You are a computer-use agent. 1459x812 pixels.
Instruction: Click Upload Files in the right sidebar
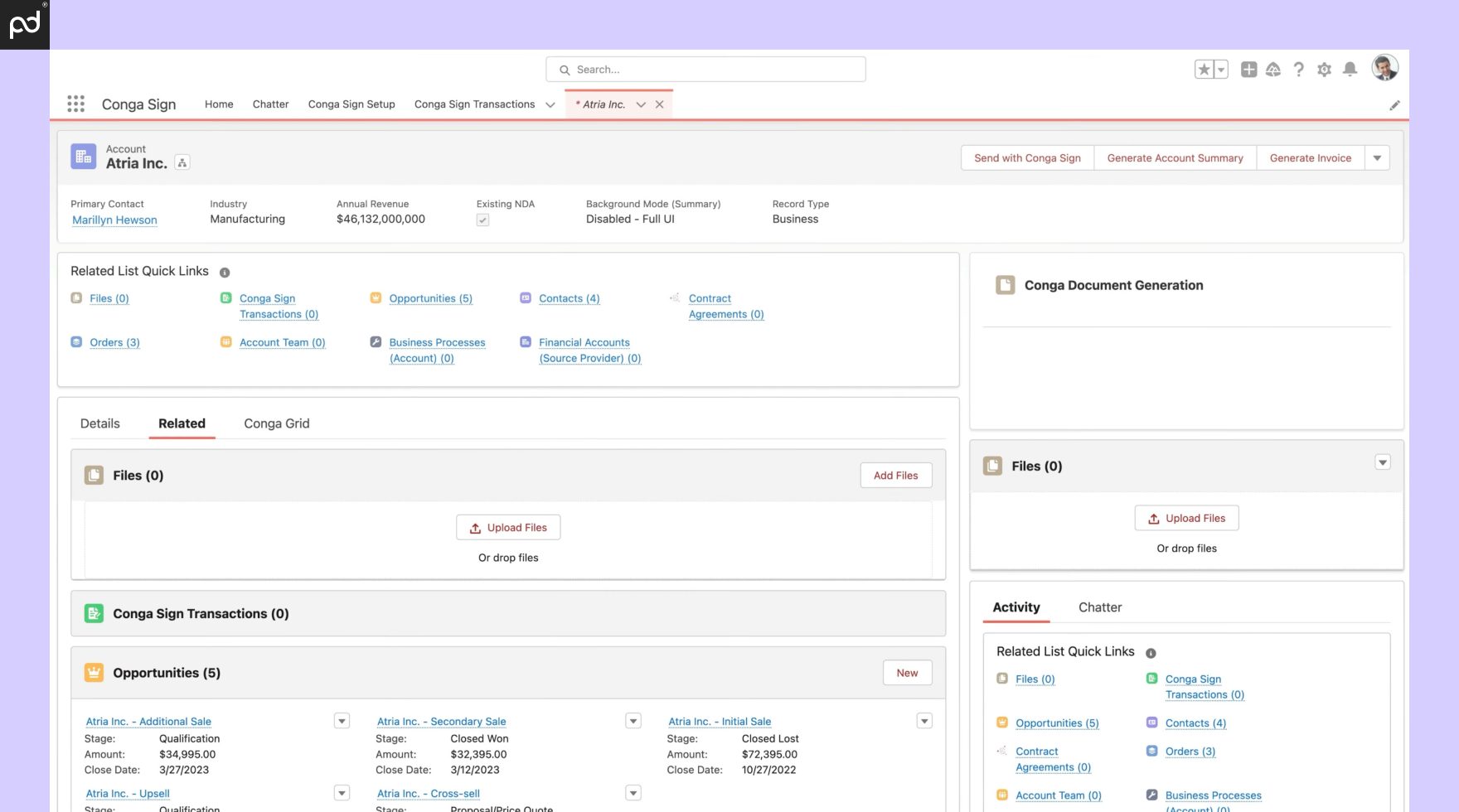tap(1186, 519)
